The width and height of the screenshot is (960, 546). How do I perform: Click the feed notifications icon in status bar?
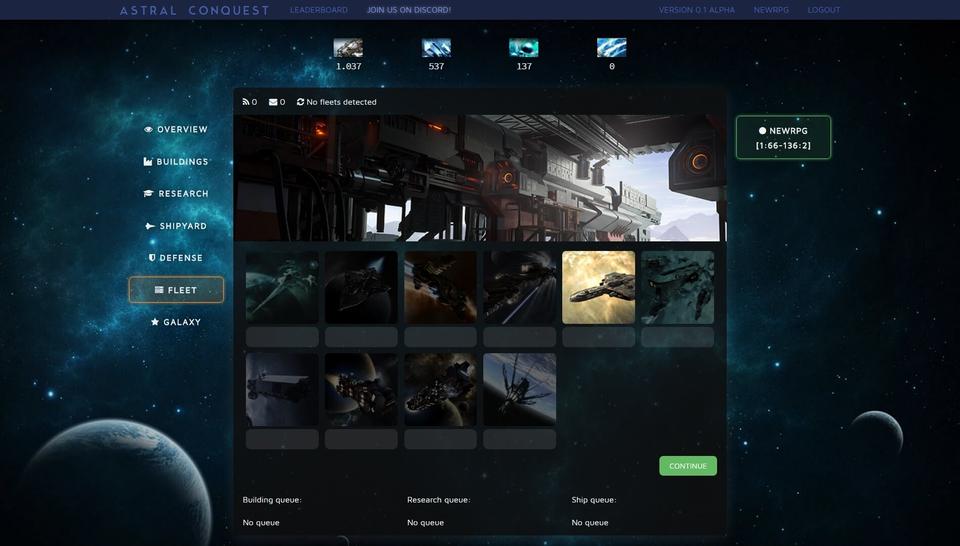(246, 102)
